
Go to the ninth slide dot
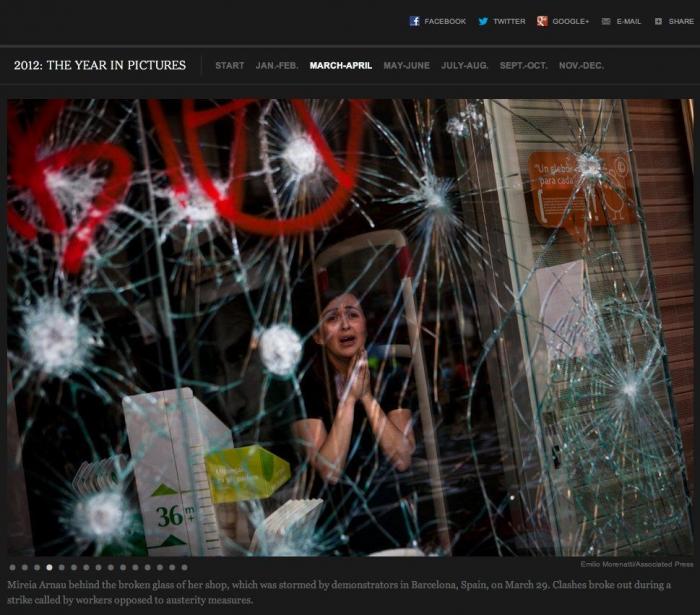tap(111, 567)
